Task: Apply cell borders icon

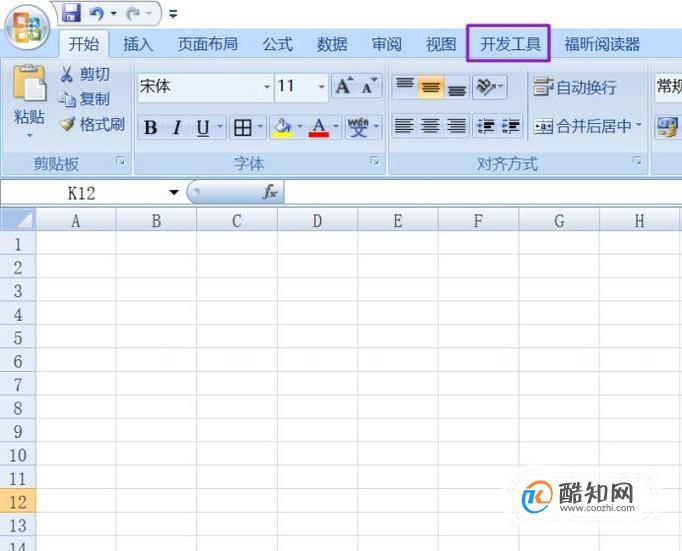Action: click(x=243, y=128)
